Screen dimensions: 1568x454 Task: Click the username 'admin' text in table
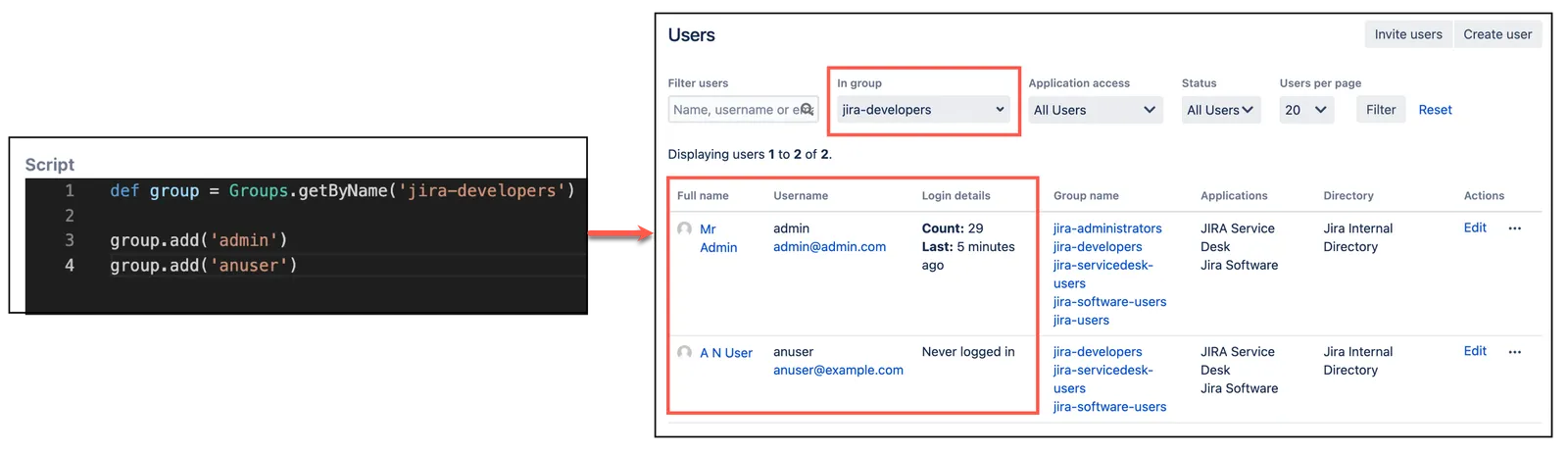(x=791, y=228)
